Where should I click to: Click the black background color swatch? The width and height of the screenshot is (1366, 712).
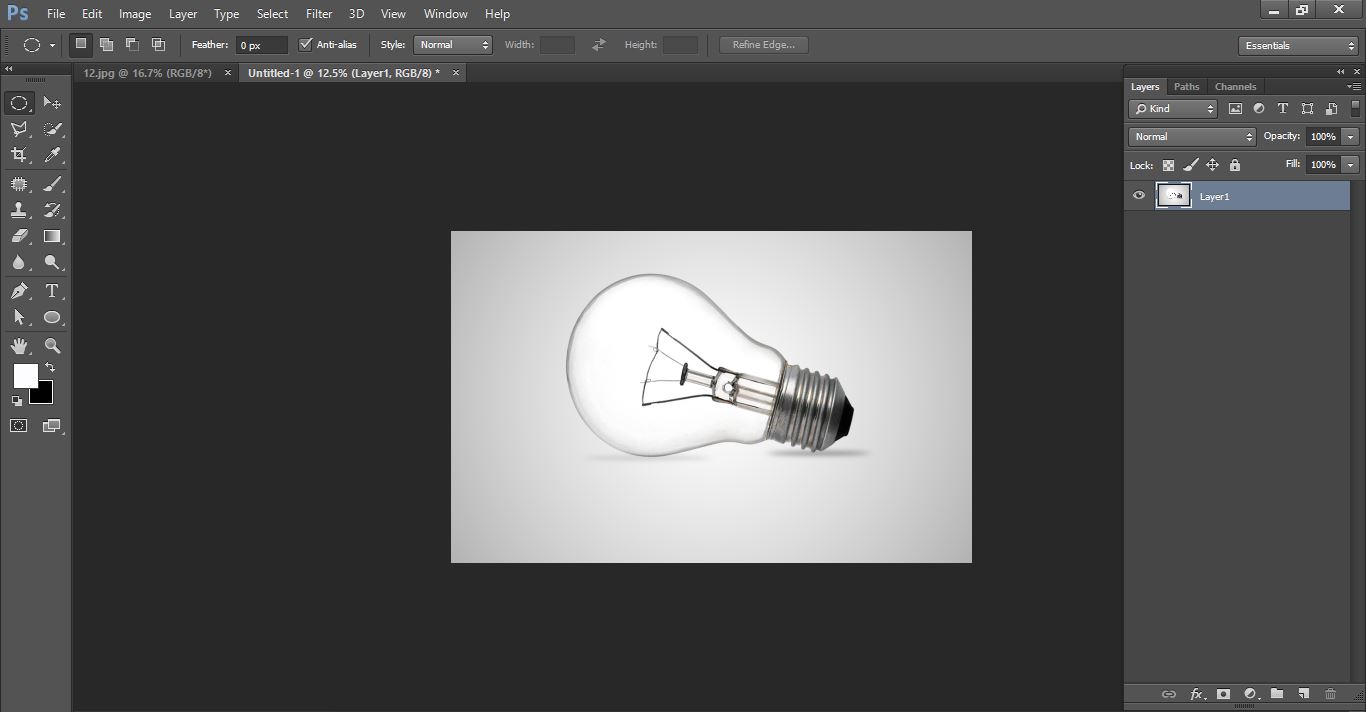coord(40,392)
